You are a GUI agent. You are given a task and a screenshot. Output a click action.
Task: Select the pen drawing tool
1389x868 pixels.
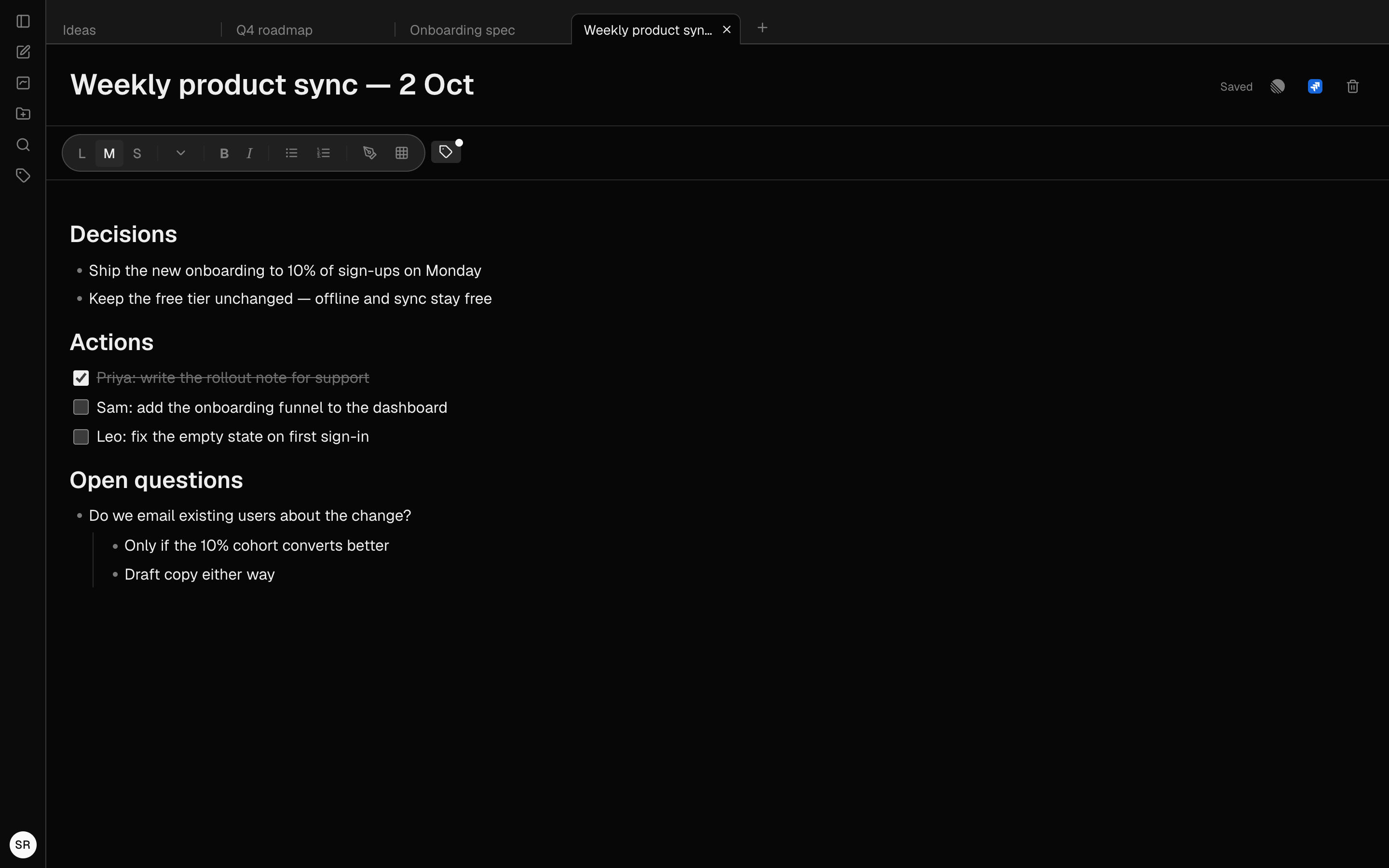369,153
